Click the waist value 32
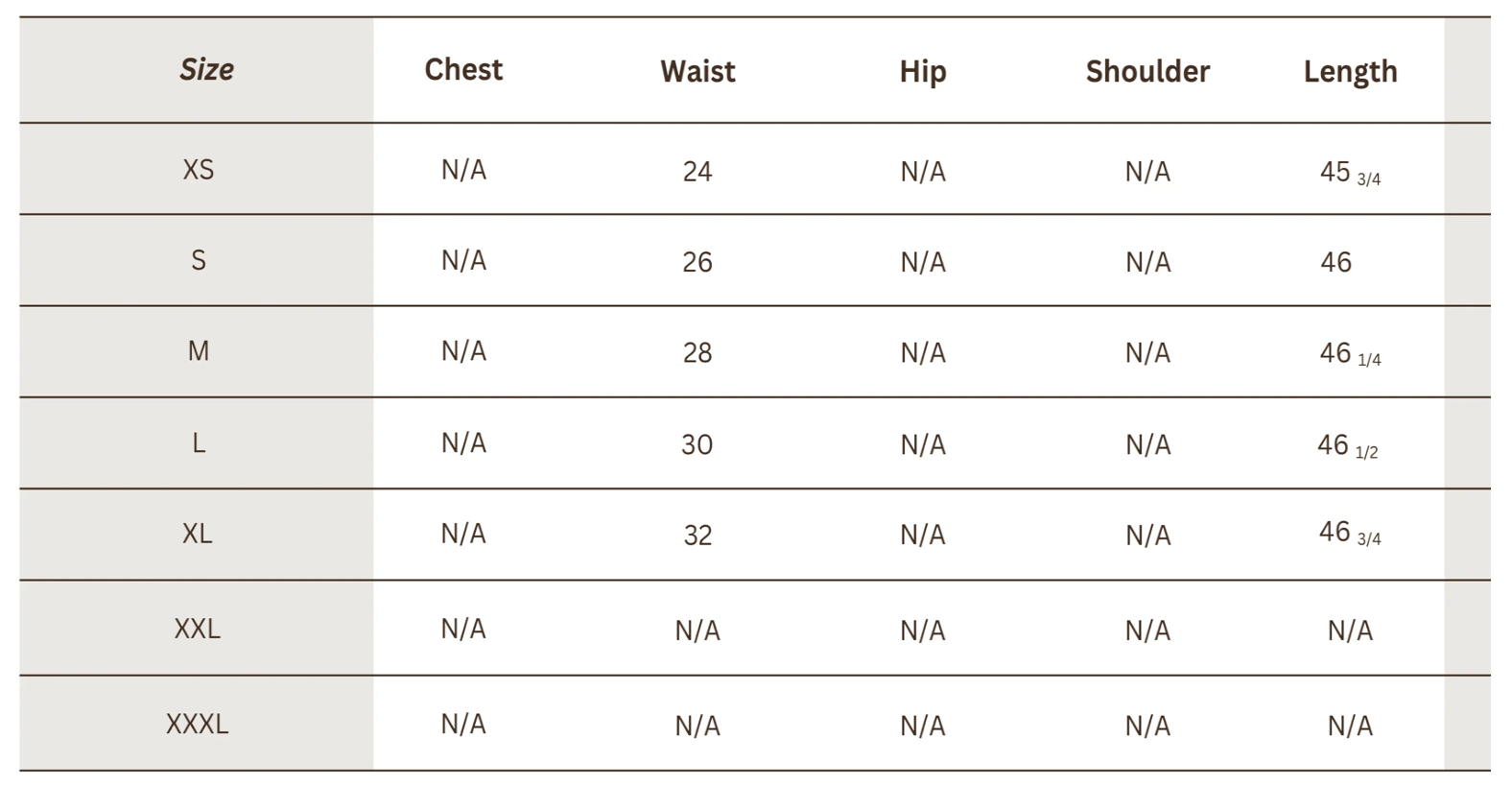Image resolution: width=1512 pixels, height=787 pixels. tap(697, 536)
